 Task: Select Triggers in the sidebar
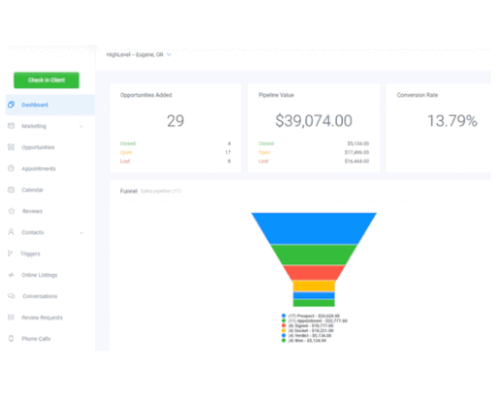30,254
